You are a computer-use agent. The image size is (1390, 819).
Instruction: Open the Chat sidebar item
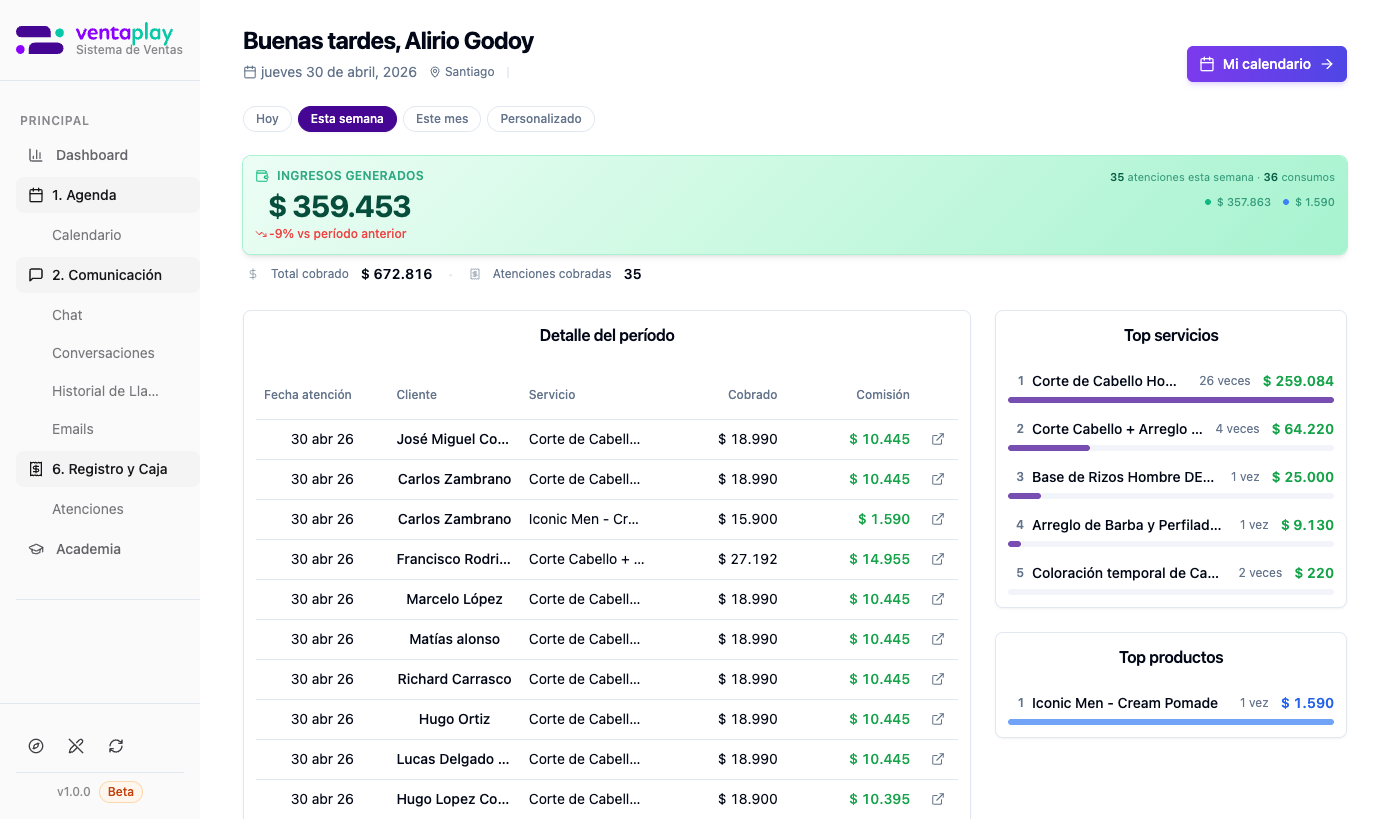click(67, 315)
